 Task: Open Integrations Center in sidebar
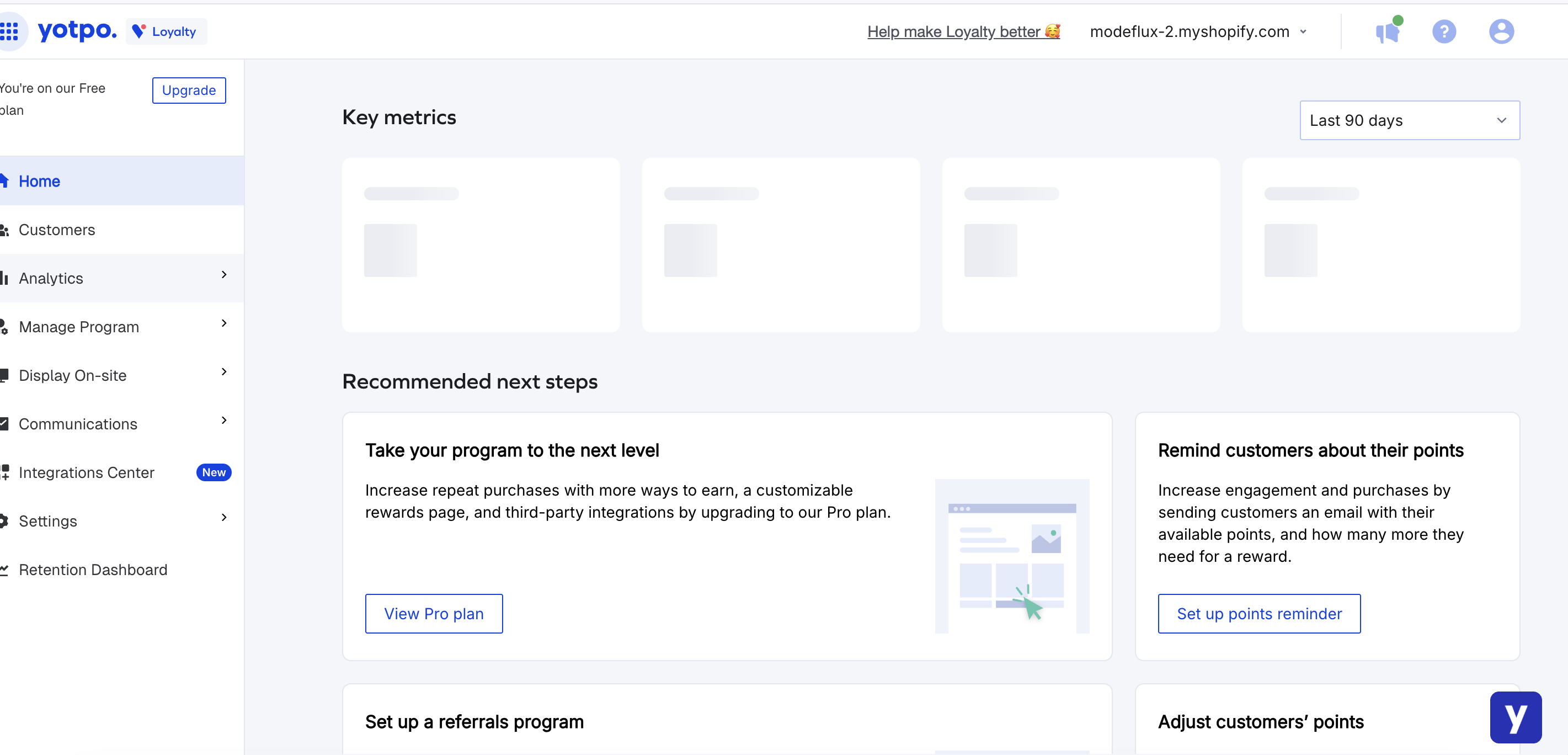87,472
